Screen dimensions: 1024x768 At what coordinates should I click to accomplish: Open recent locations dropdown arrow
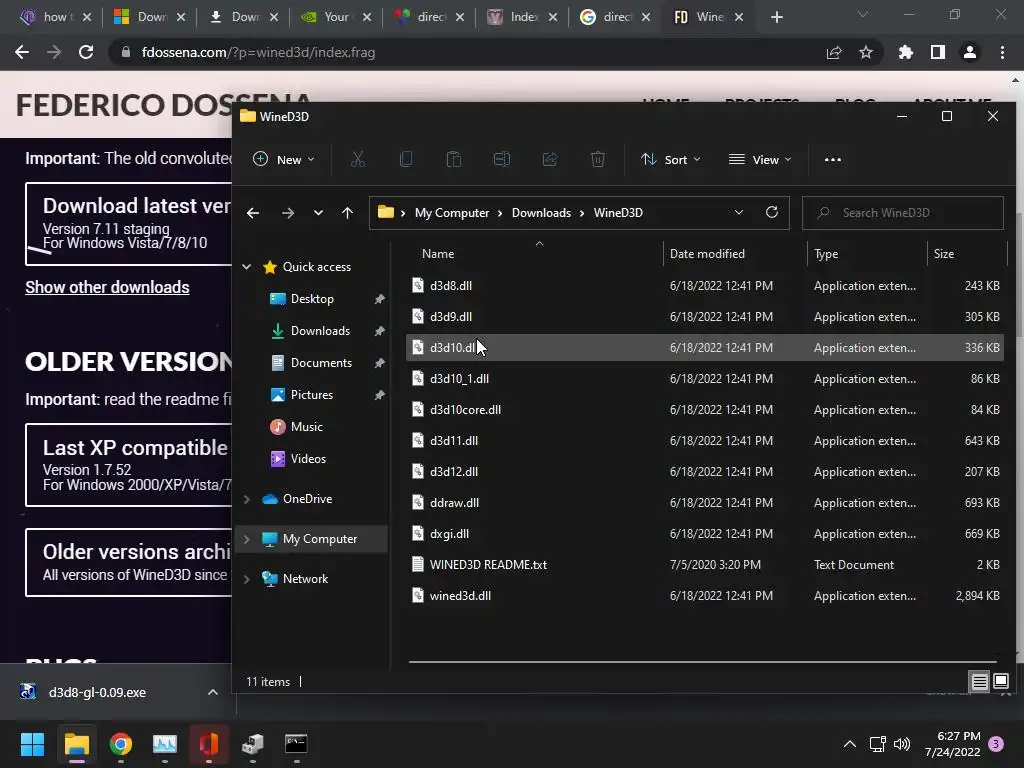tap(318, 213)
